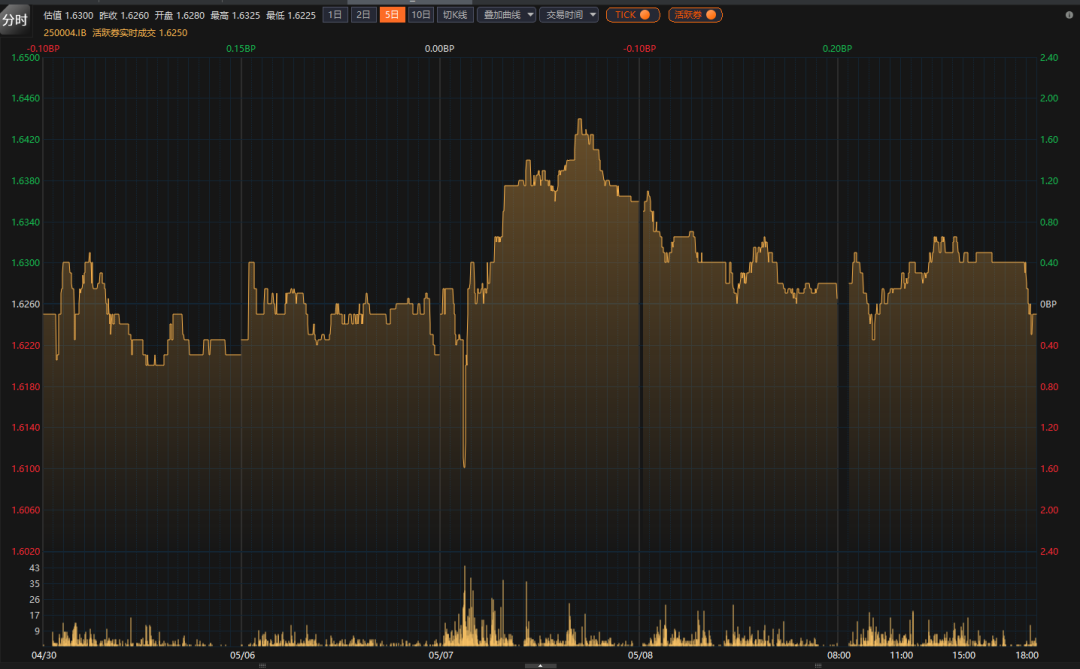Switch to the 10日 period view

coord(422,15)
